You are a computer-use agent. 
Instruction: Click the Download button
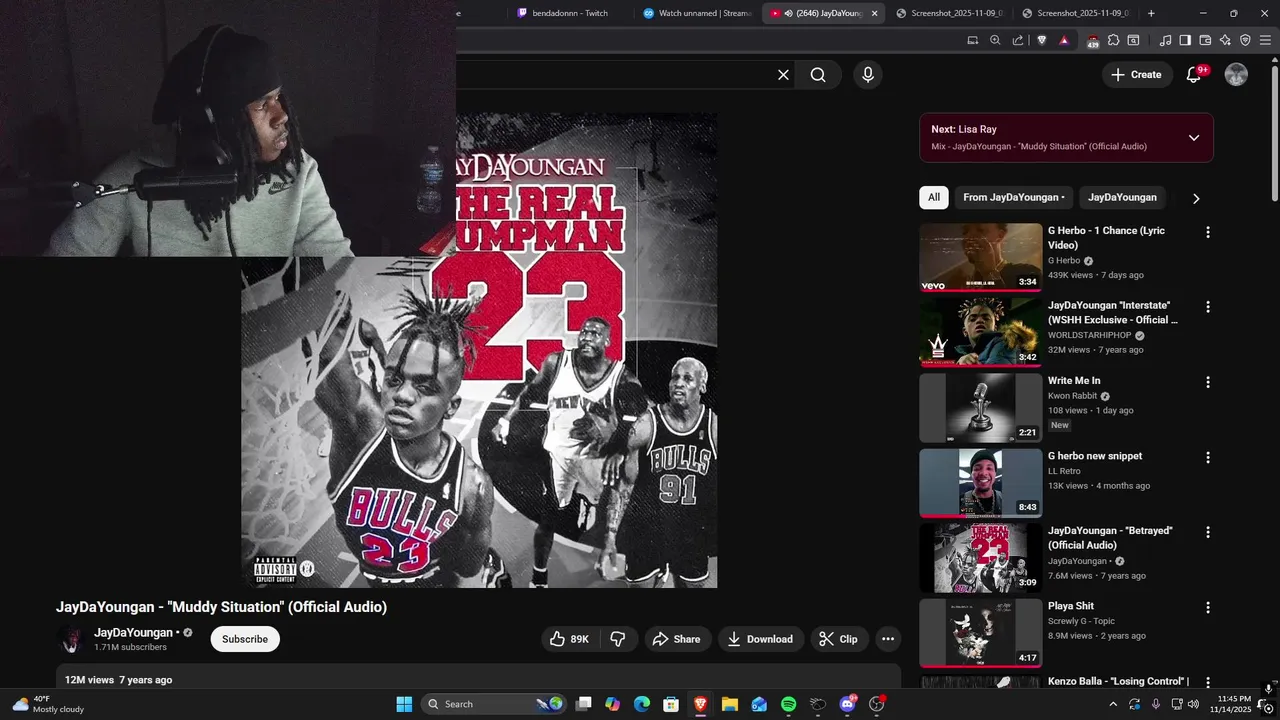point(760,639)
